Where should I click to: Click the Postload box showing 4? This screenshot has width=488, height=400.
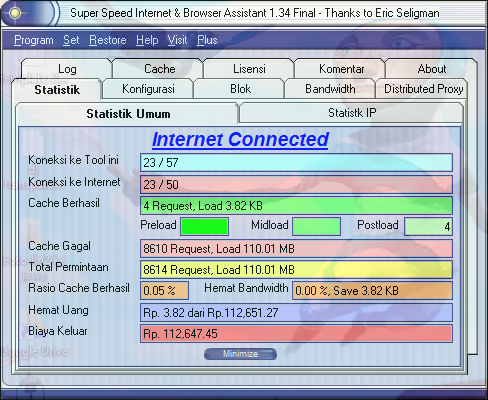[428, 226]
